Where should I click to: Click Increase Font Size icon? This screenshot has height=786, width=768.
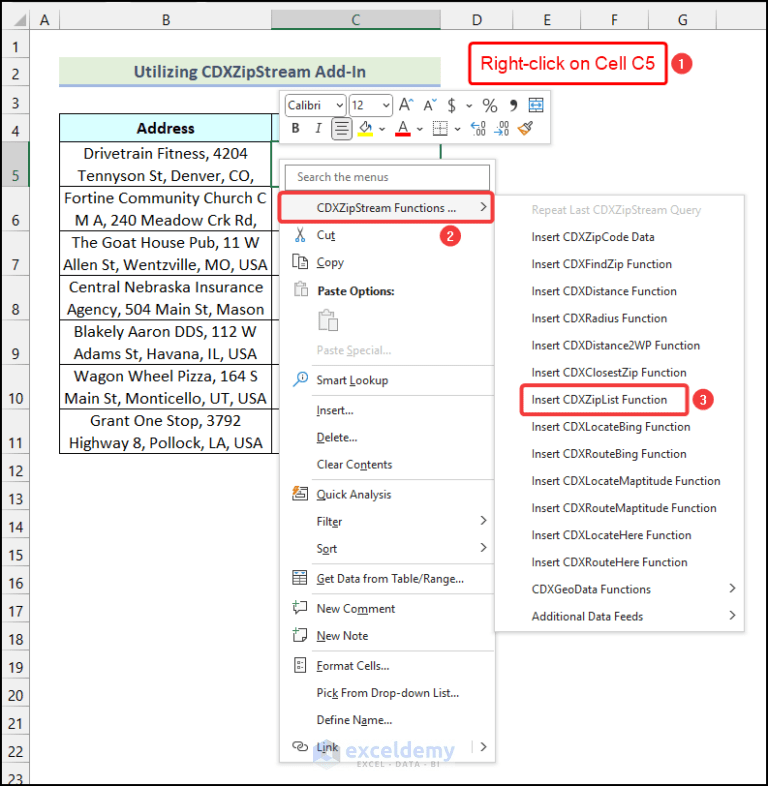pos(406,105)
